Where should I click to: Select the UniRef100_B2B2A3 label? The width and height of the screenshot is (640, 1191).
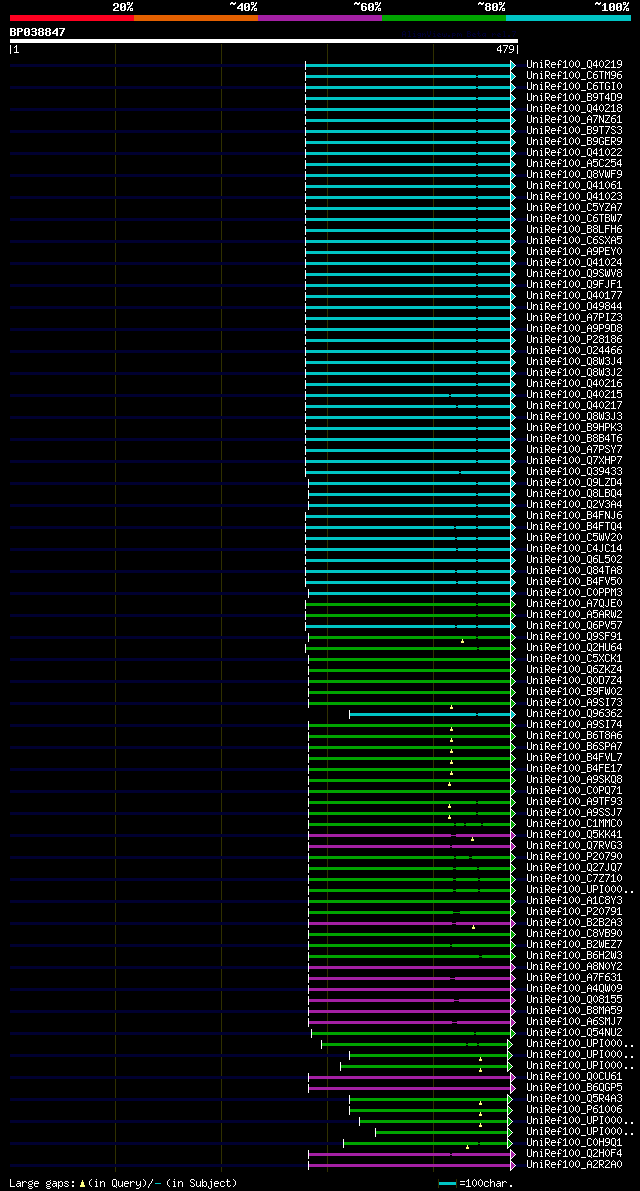(x=574, y=924)
